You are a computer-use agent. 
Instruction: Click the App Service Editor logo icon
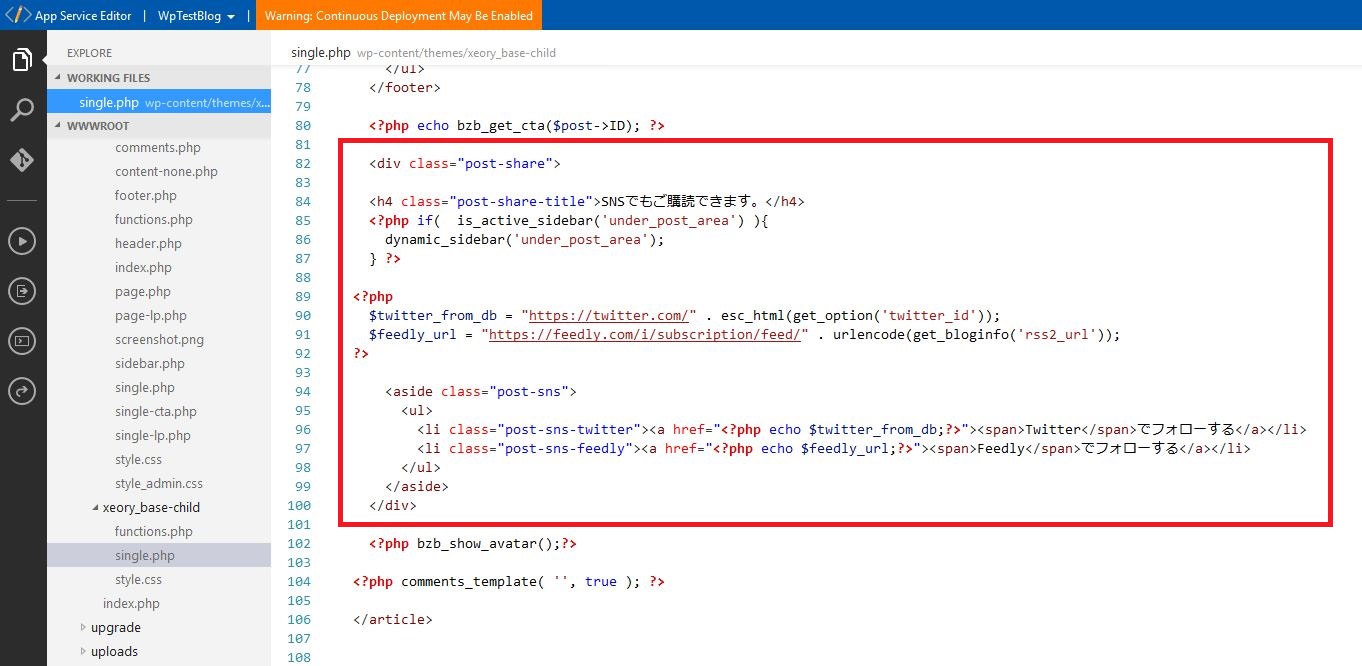coord(17,16)
